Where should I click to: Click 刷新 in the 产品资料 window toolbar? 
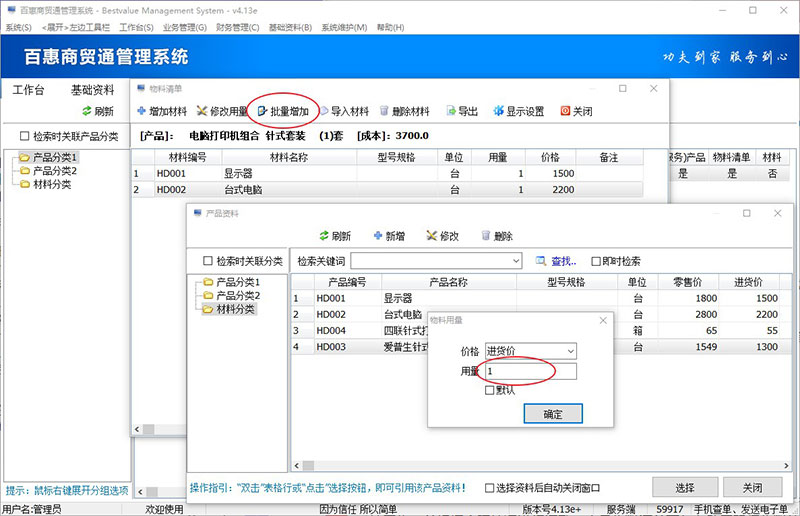[x=335, y=236]
